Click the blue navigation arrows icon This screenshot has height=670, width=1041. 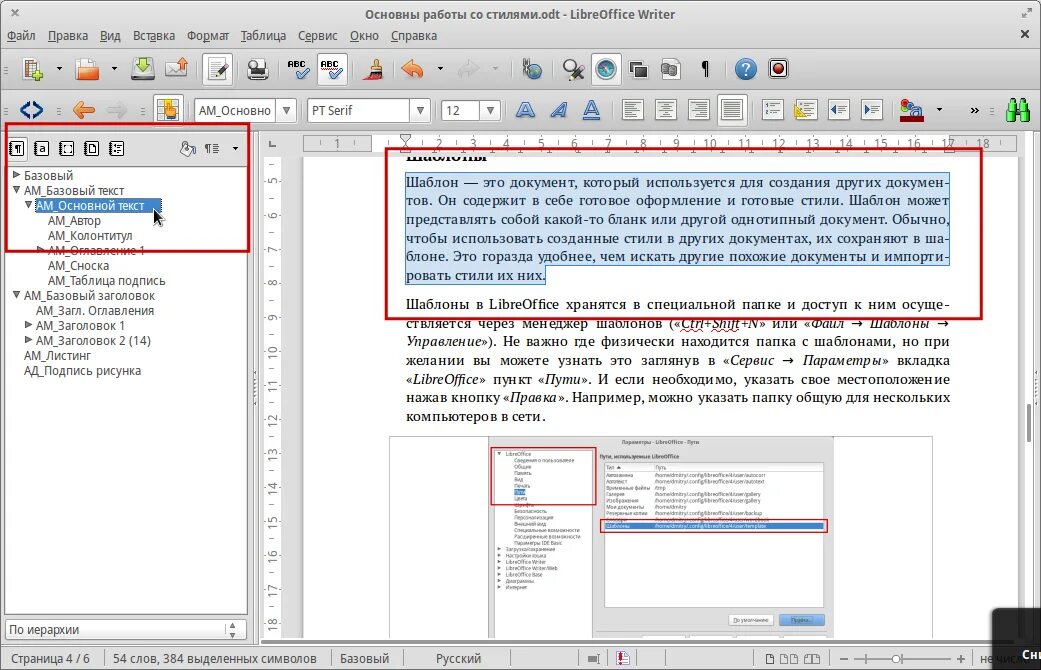(x=31, y=110)
